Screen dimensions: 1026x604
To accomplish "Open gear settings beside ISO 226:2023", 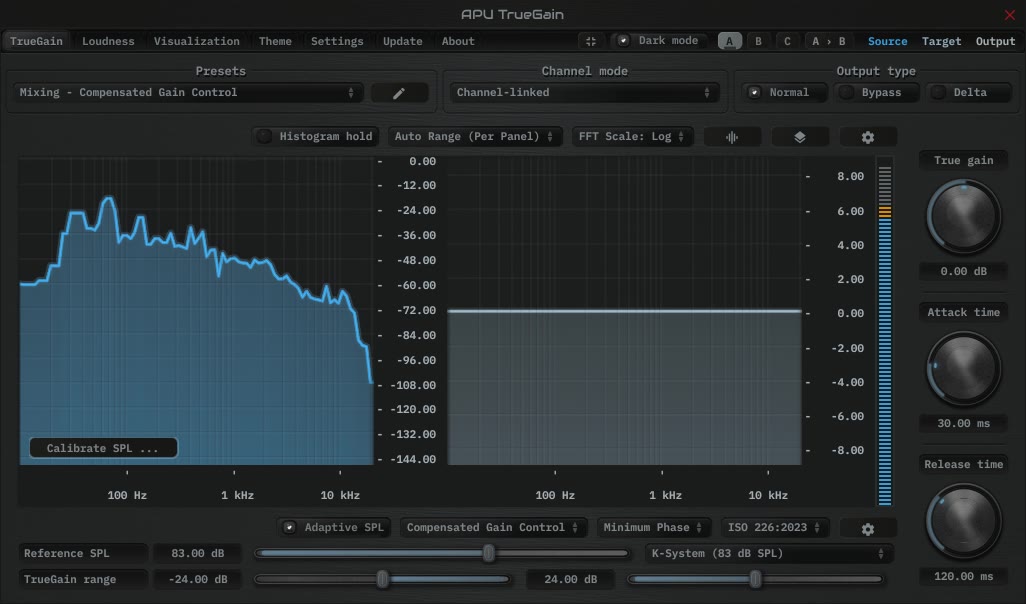I will tap(868, 529).
